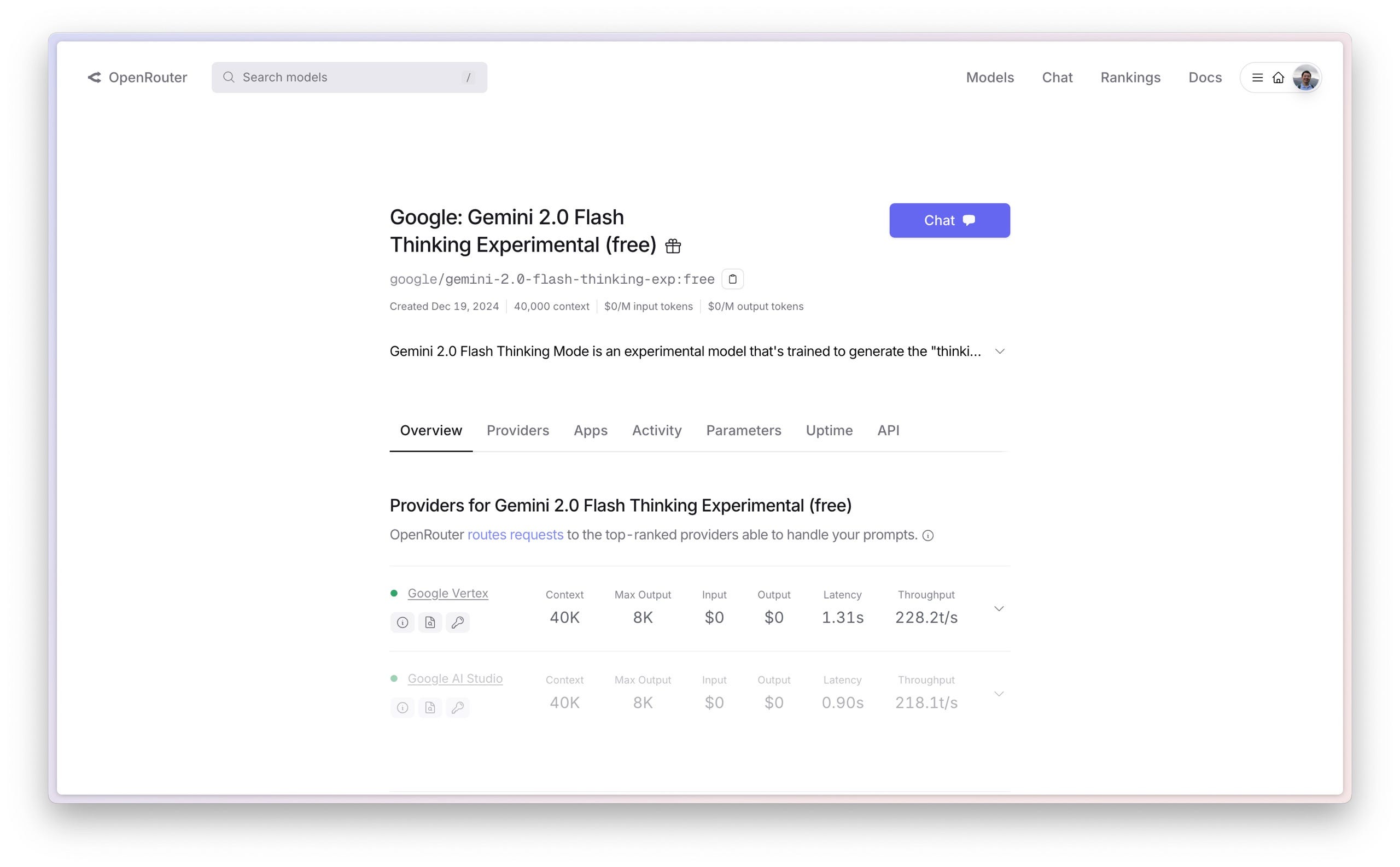This screenshot has width=1400, height=867.
Task: Click Google Vertex document policy icon
Action: pyautogui.click(x=430, y=622)
